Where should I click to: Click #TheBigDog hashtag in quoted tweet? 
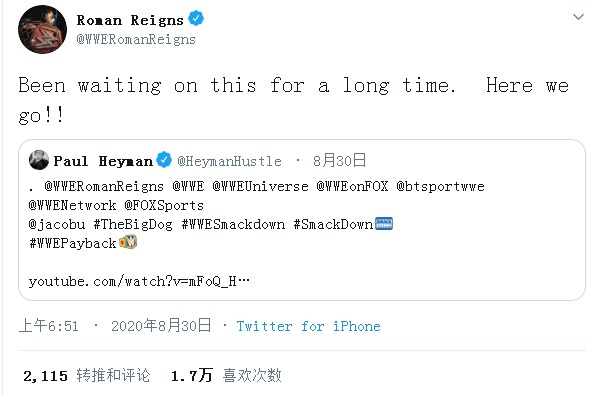[133, 225]
